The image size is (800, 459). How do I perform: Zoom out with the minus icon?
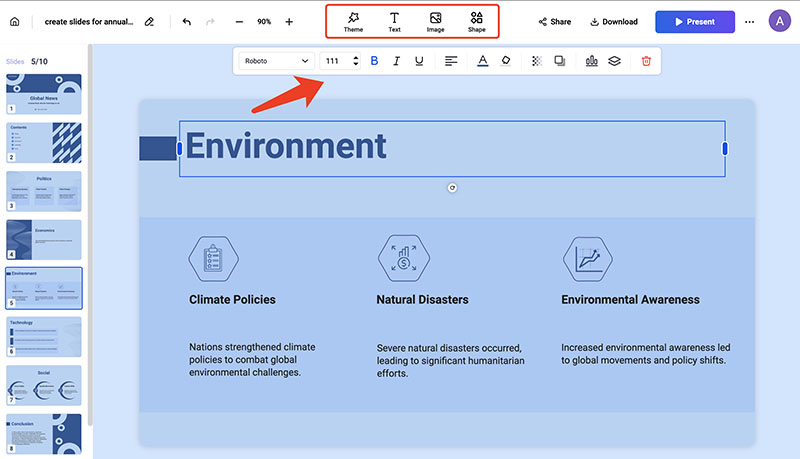[x=239, y=21]
